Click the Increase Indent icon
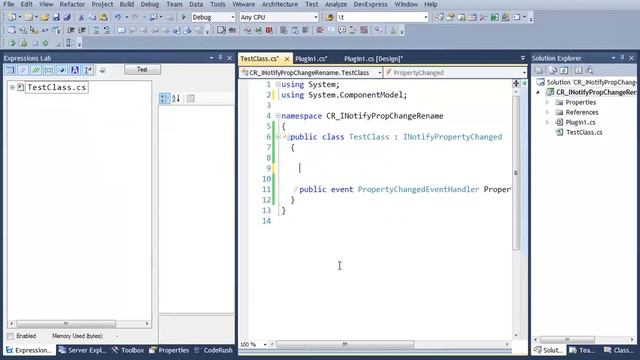Screen dimensions: 640x360 pyautogui.click(x=82, y=30)
